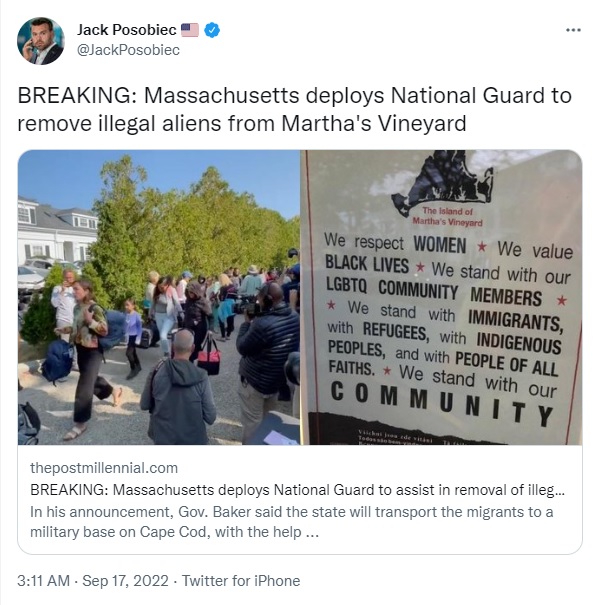Open the crowd photo on link card

pos(159,297)
